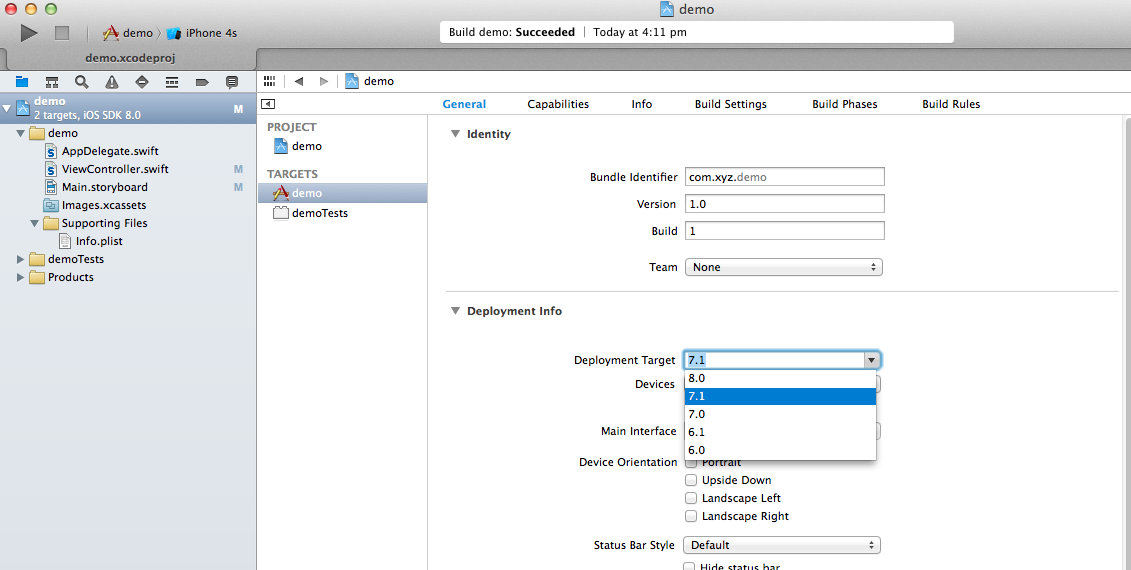1131x570 pixels.
Task: Select the demo target under TARGETS
Action: click(343, 193)
